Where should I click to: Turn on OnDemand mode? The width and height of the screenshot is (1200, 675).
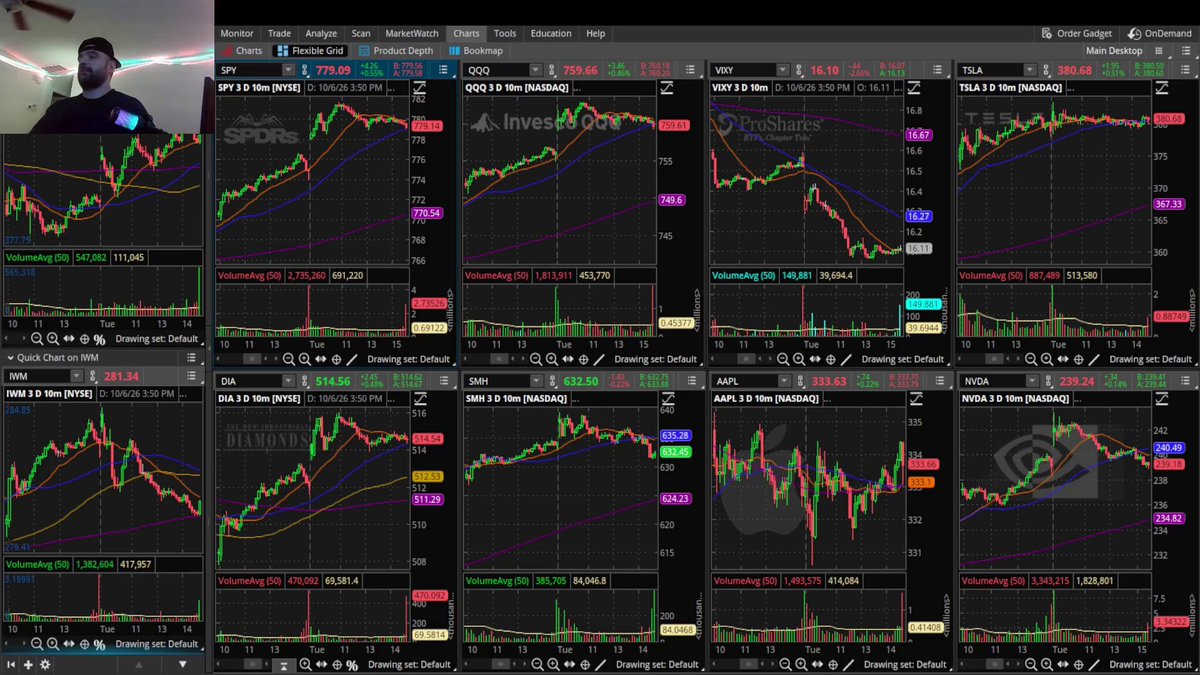pyautogui.click(x=1159, y=33)
